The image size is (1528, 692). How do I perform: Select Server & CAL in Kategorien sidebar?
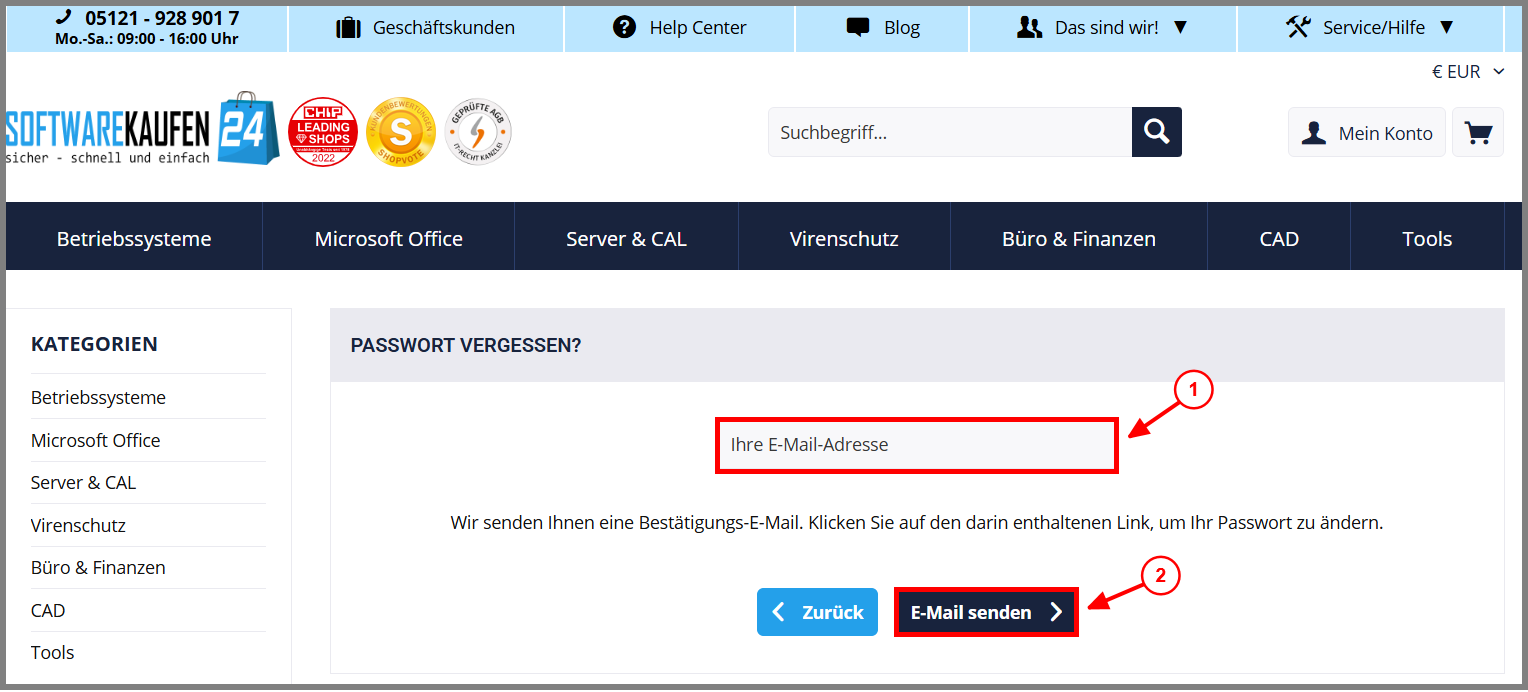tap(83, 483)
